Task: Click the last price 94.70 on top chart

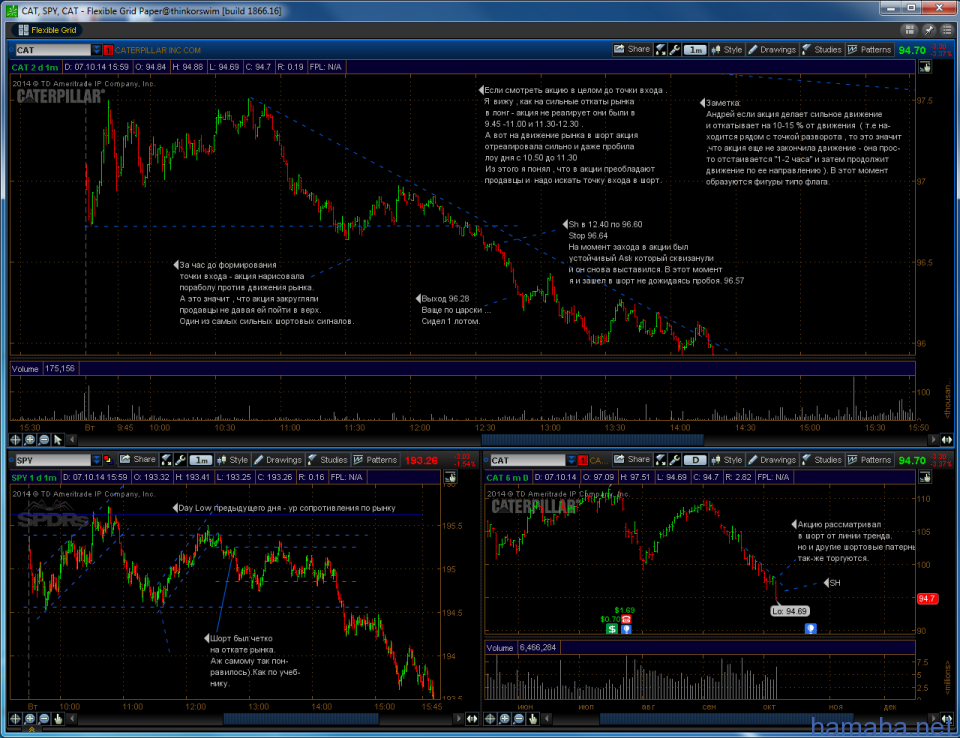Action: pyautogui.click(x=912, y=50)
